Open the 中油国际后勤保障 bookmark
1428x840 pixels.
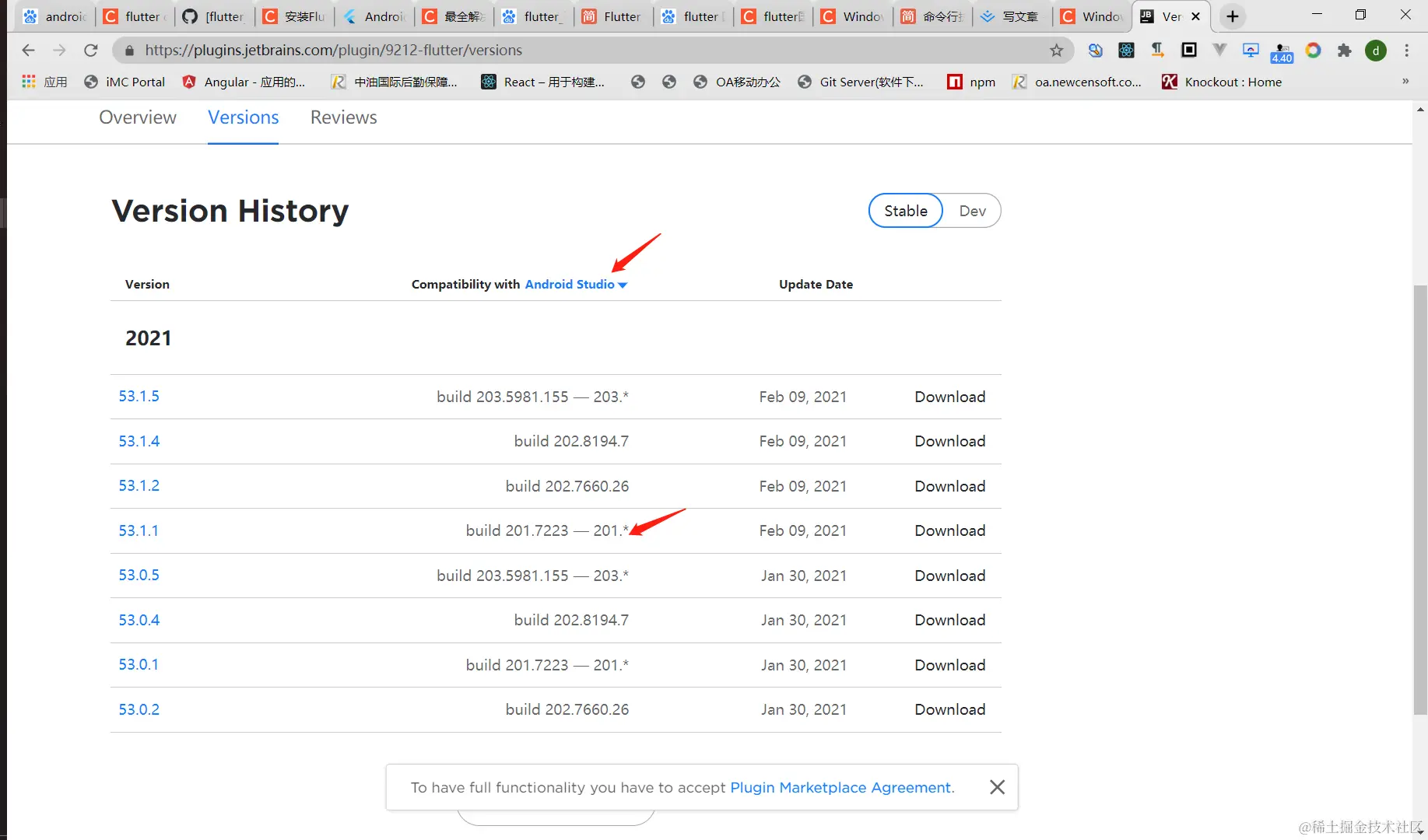point(394,82)
